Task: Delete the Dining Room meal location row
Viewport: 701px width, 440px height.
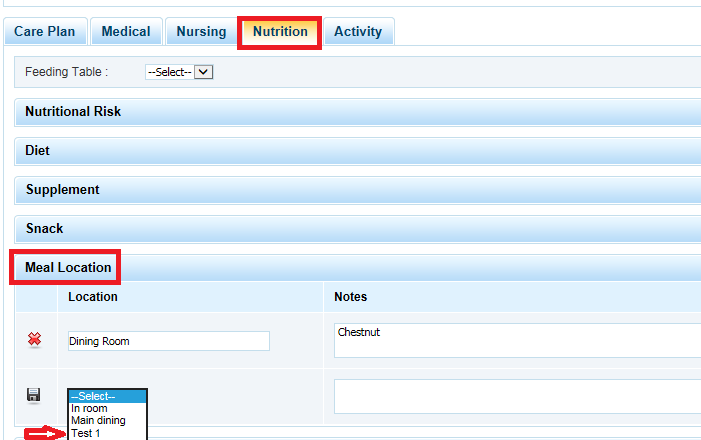Action: tap(34, 341)
